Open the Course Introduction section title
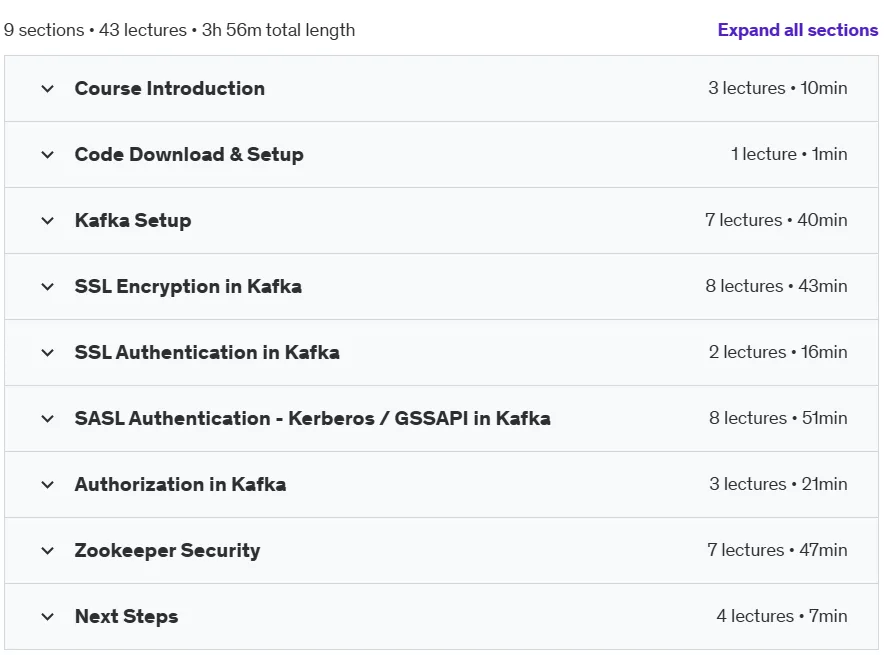The image size is (884, 655). (170, 88)
